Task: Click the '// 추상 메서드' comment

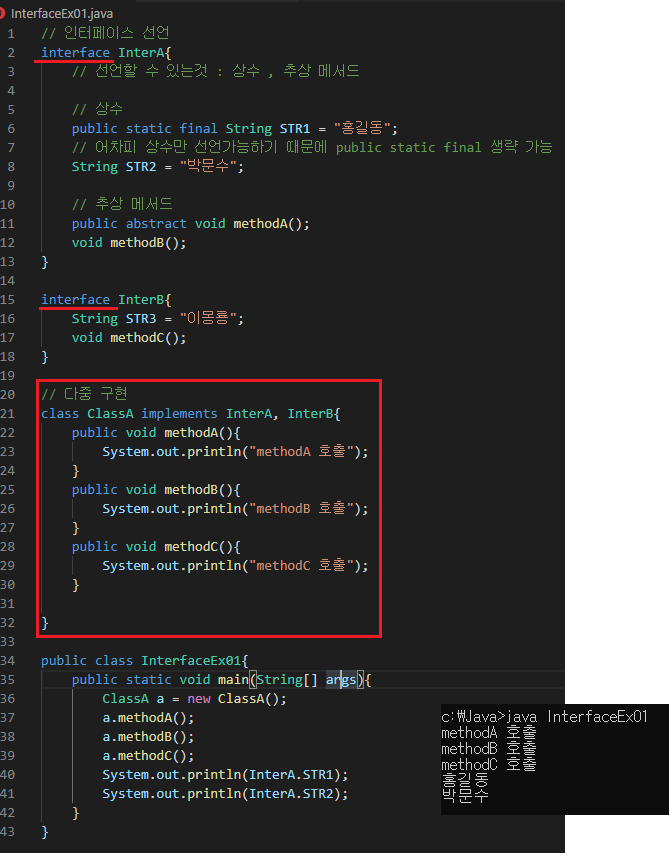Action: pyautogui.click(x=122, y=204)
